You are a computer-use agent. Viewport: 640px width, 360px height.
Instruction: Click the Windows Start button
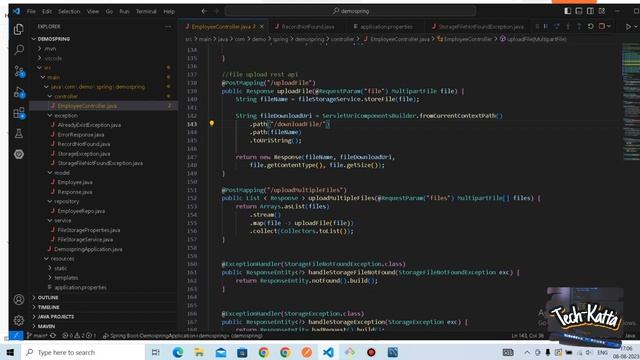10,352
